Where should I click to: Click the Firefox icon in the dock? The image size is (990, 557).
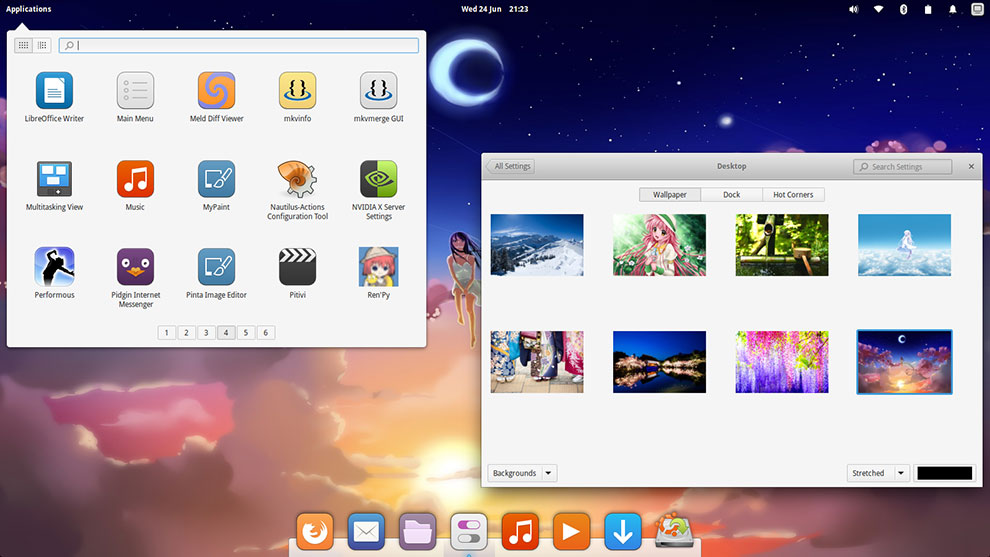pos(315,531)
